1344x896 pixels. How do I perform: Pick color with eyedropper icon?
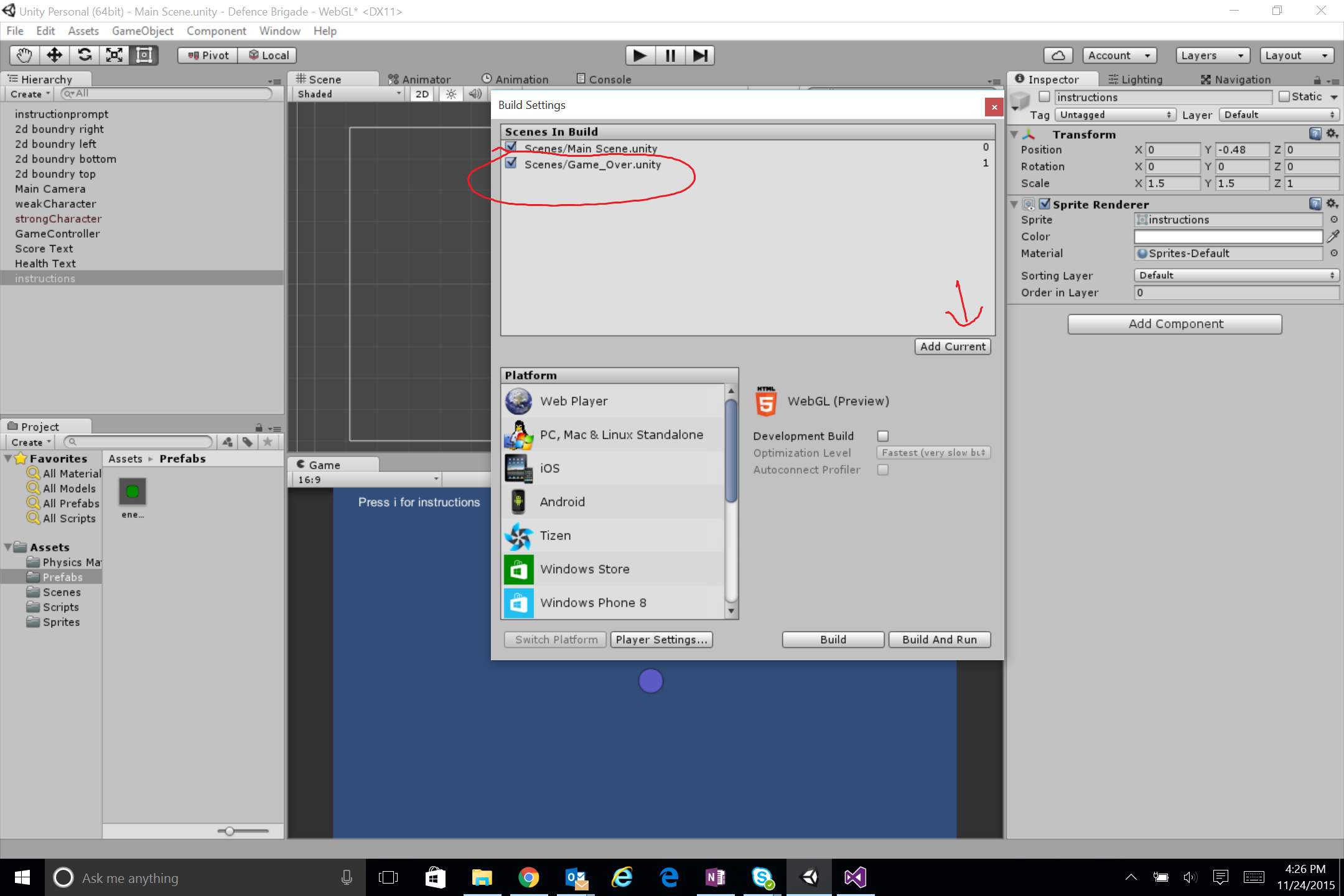tap(1333, 236)
